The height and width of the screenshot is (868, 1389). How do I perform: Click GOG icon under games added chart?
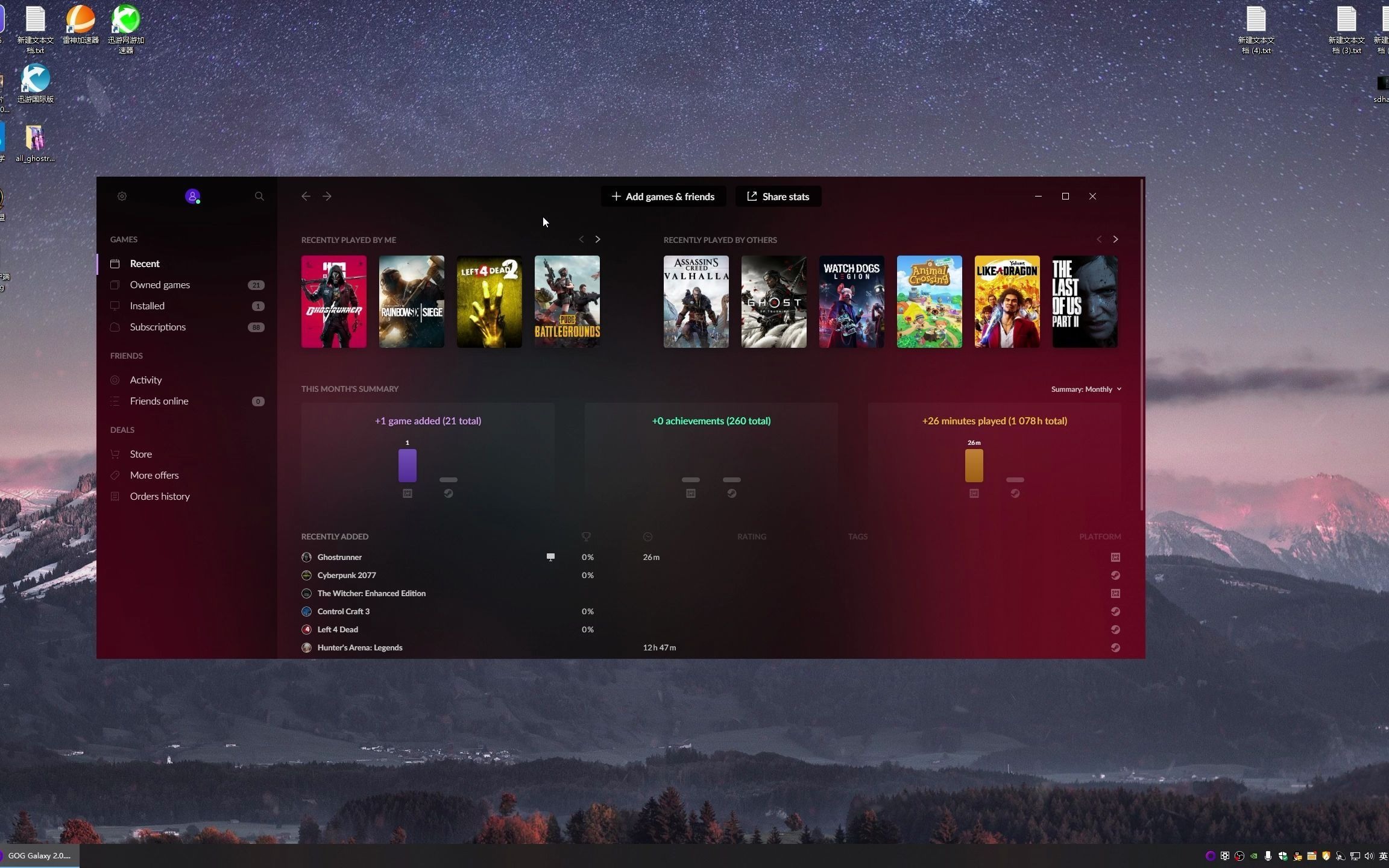click(x=408, y=493)
